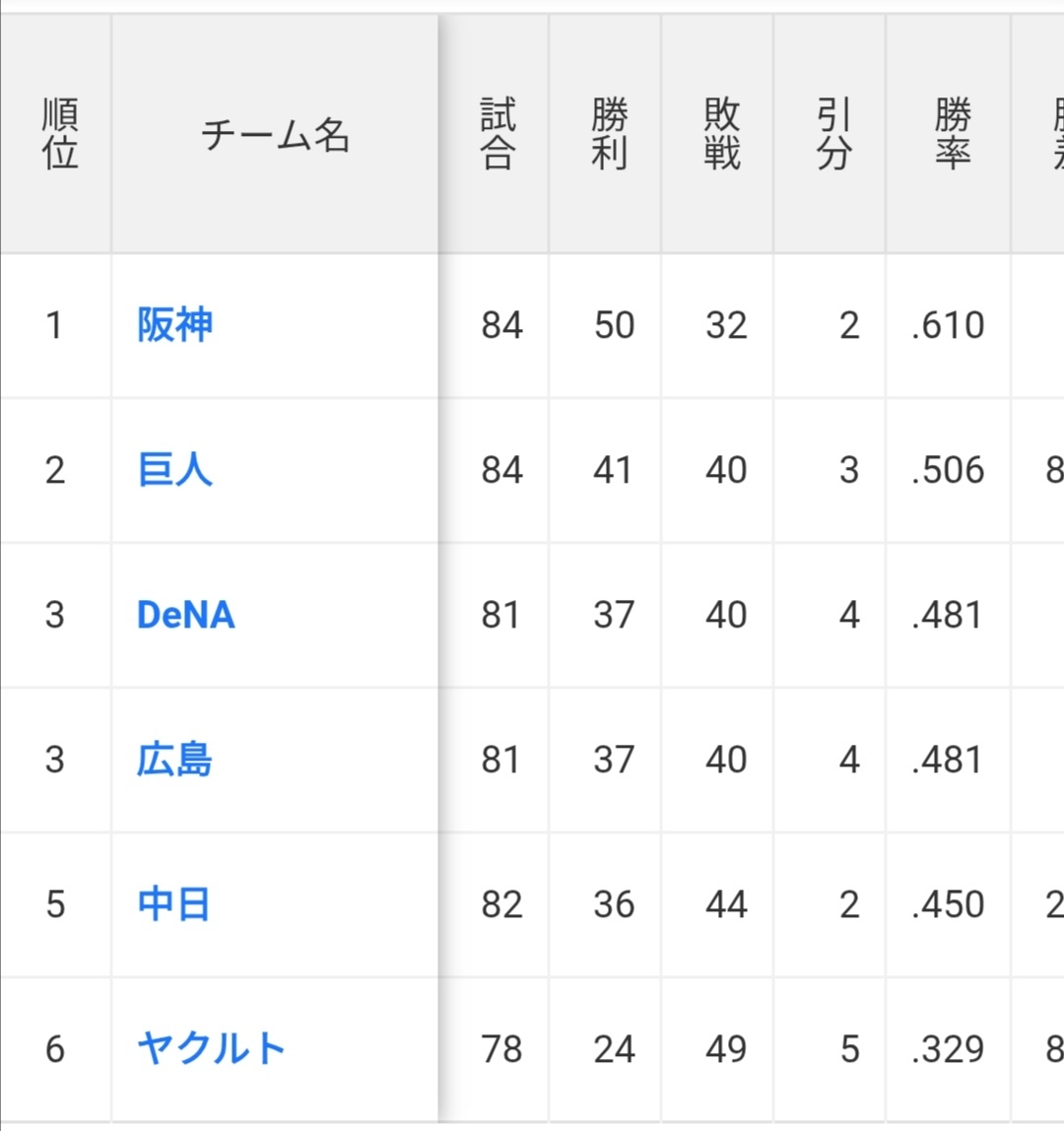Open the 阪神 team link
The height and width of the screenshot is (1131, 1064).
[x=174, y=325]
